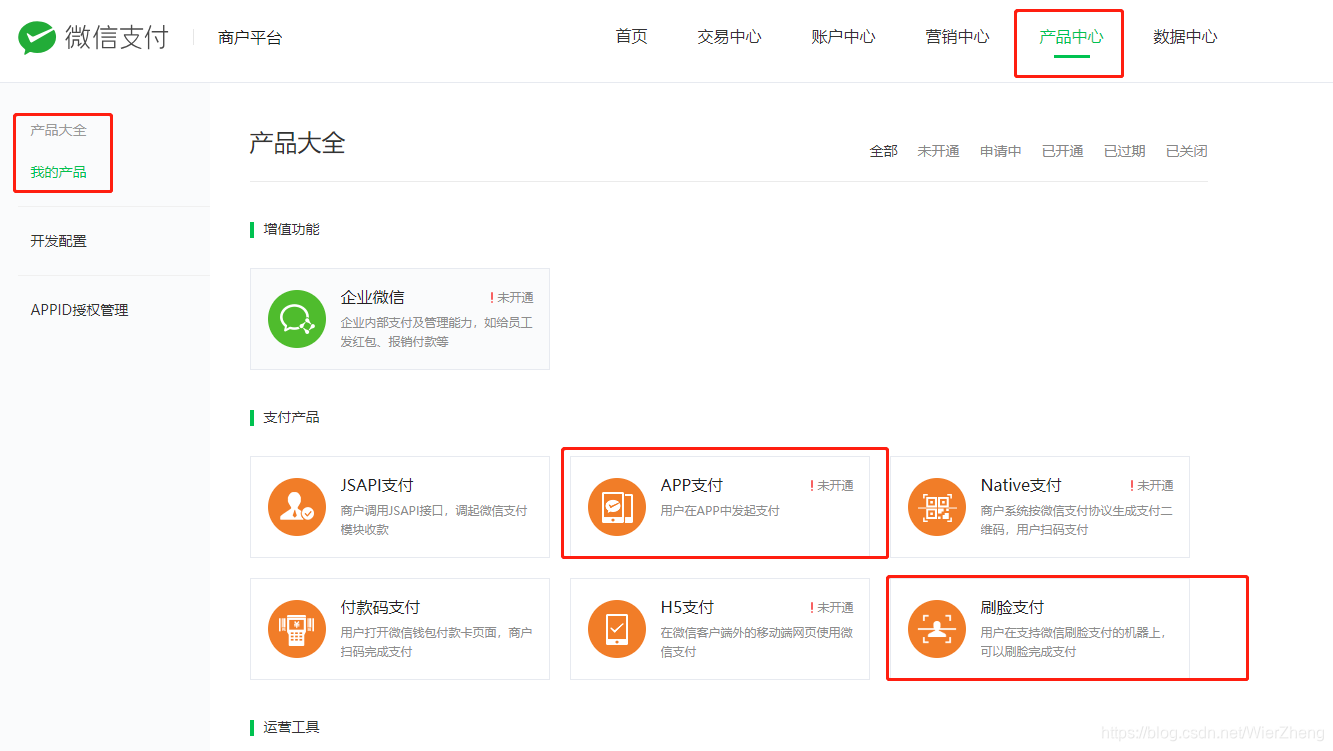Click the Native支付 description text
This screenshot has height=751, width=1333.
pyautogui.click(x=1077, y=520)
